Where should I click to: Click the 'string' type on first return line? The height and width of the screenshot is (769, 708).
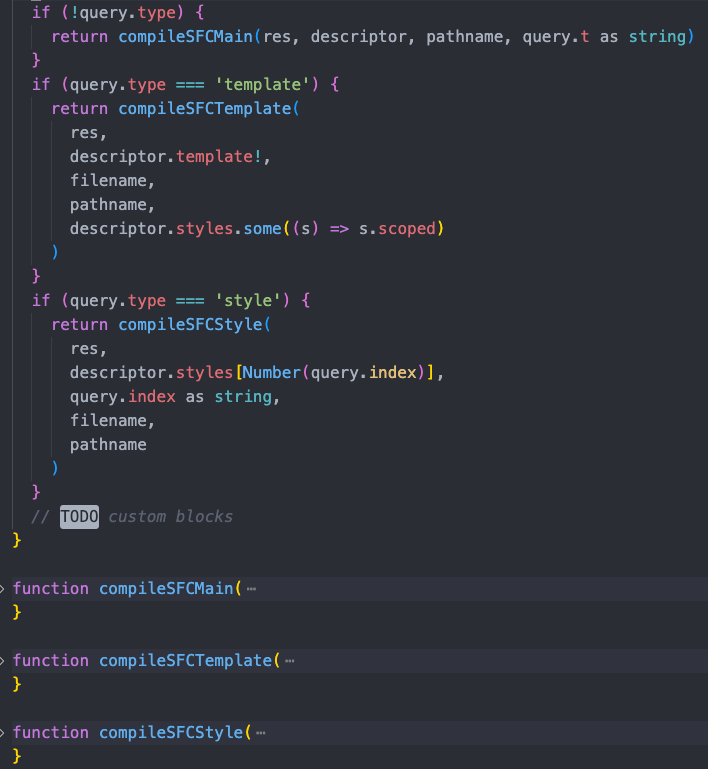tap(657, 37)
